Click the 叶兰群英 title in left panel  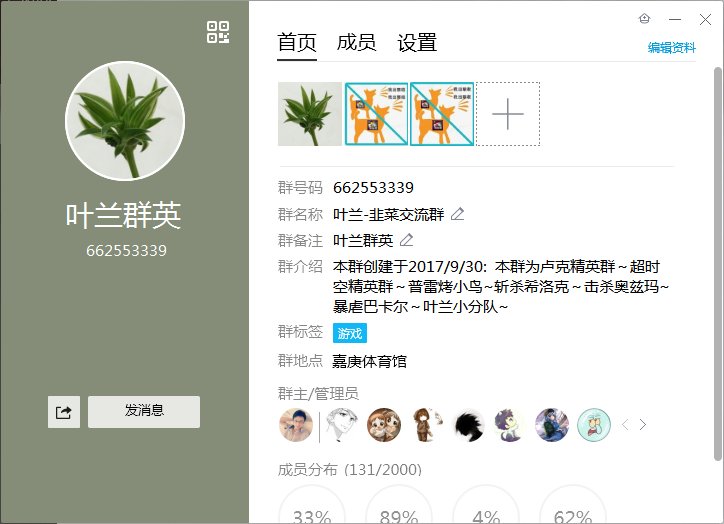(x=123, y=216)
